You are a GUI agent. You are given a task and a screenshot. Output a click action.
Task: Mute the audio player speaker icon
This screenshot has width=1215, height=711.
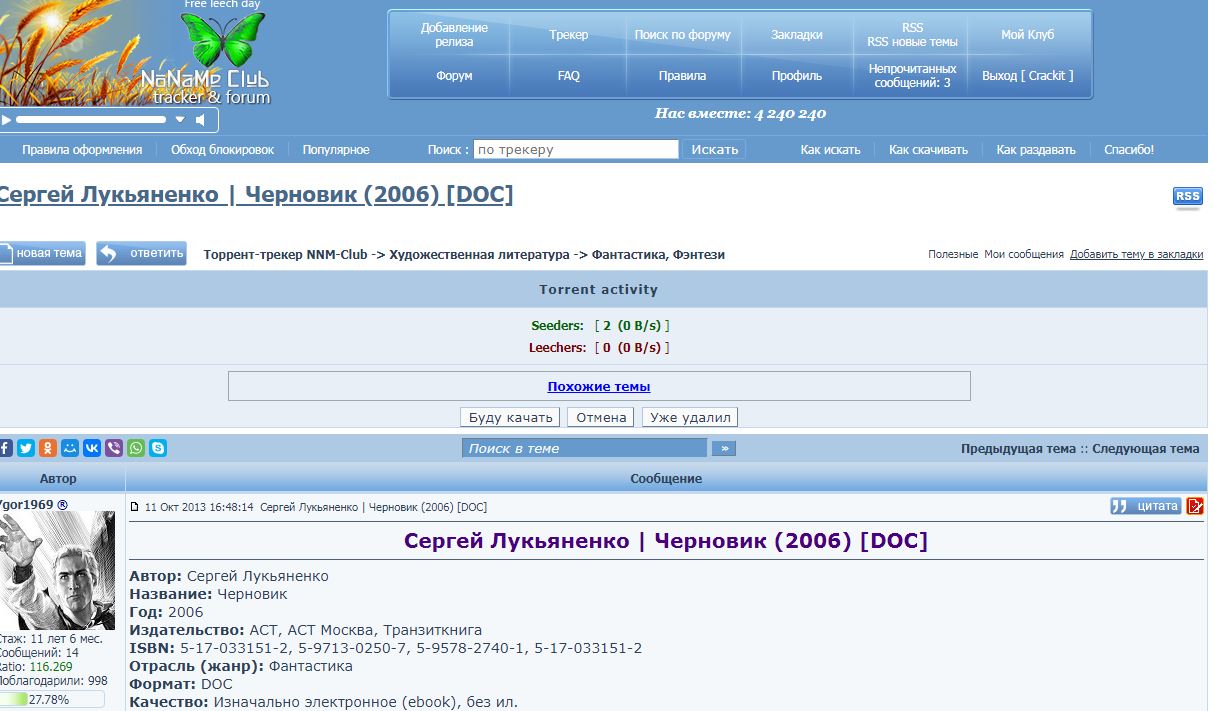[x=200, y=120]
